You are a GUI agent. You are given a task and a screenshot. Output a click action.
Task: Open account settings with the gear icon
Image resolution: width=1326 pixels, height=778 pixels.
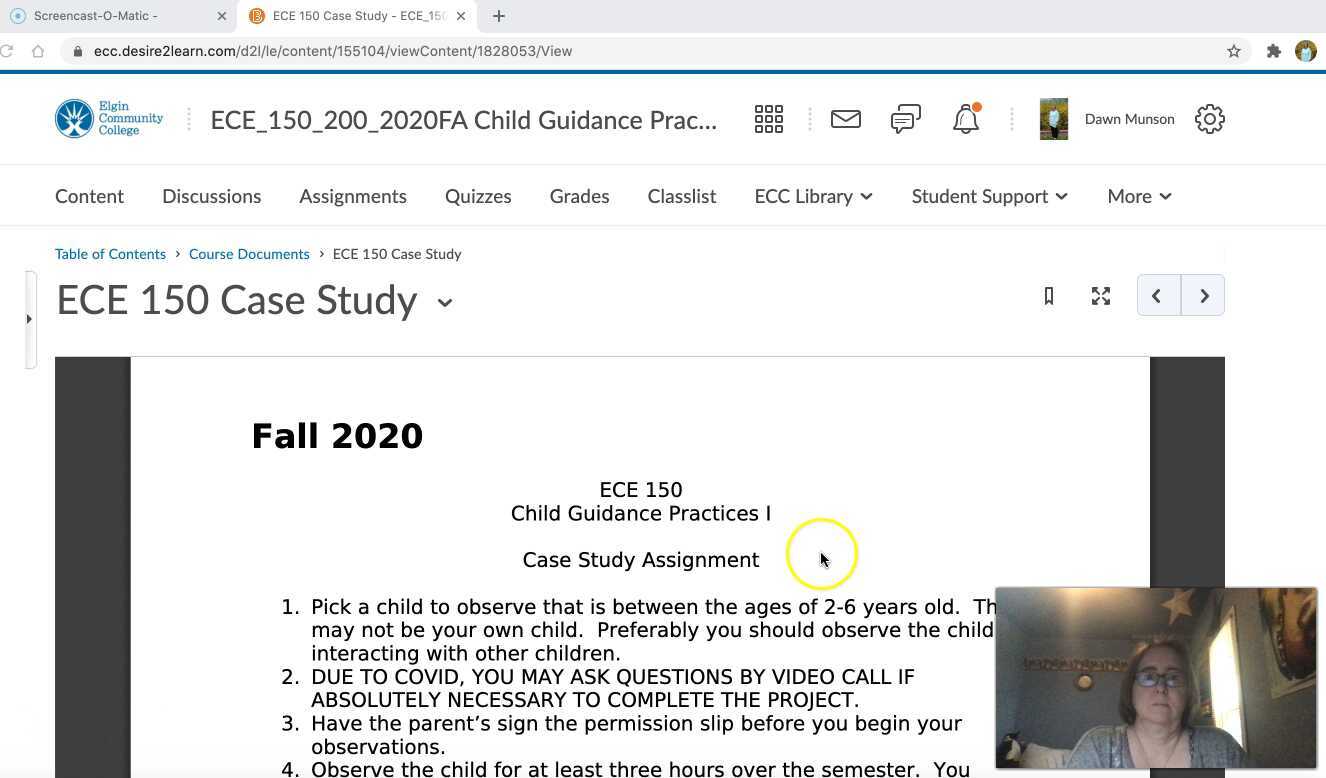tap(1209, 119)
